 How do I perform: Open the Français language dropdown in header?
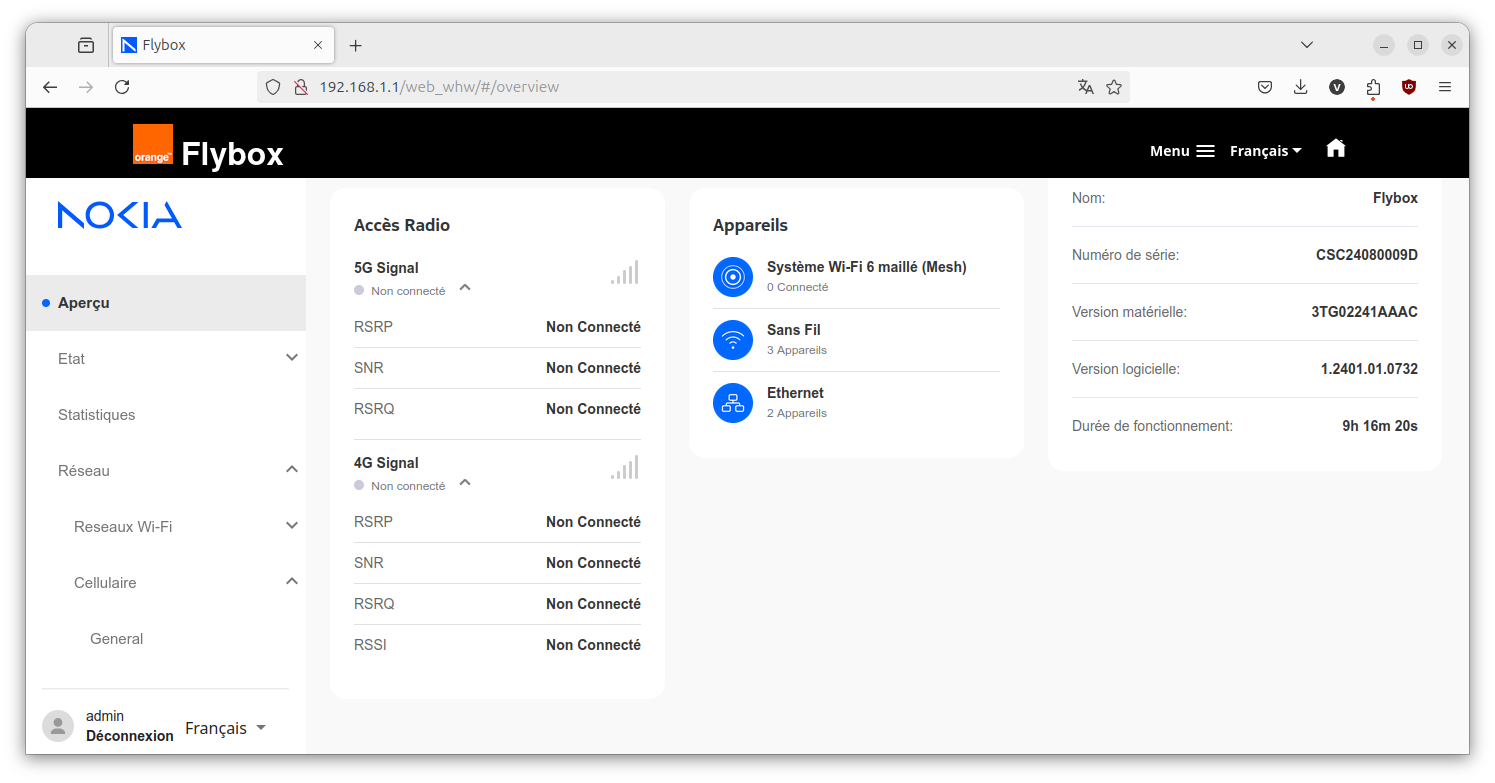(x=1266, y=151)
